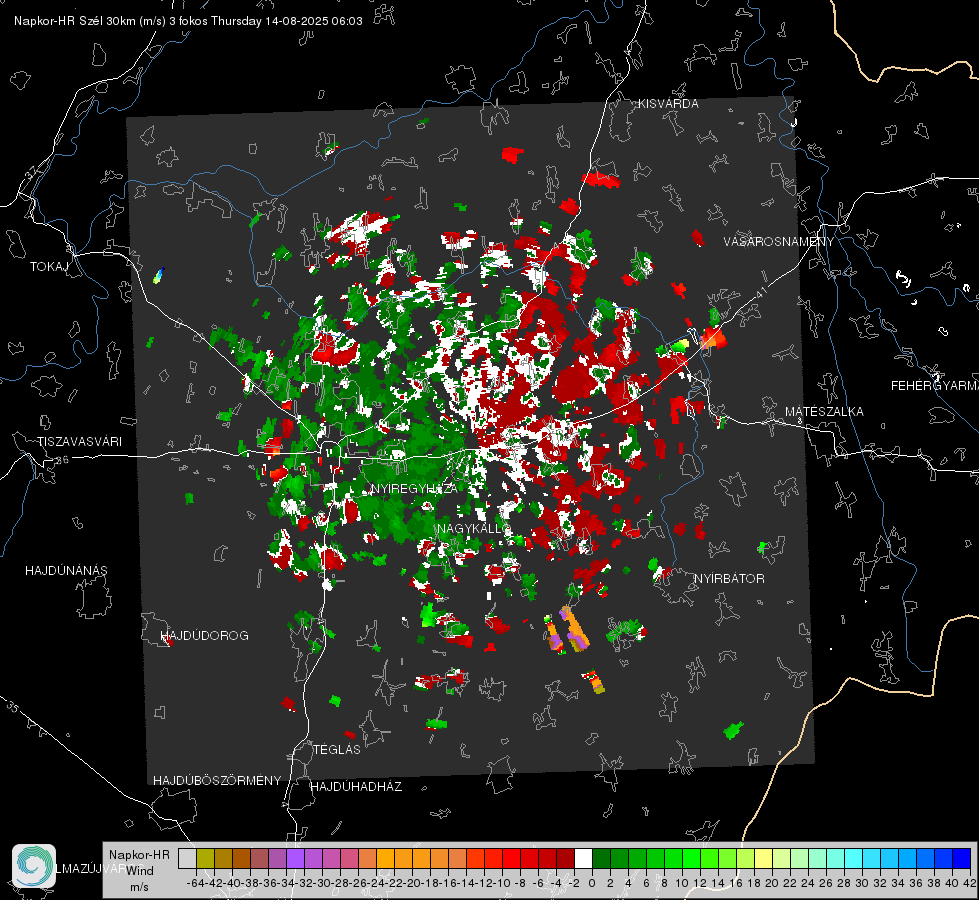Click the legend value label 0
The image size is (979, 900).
coord(592,883)
